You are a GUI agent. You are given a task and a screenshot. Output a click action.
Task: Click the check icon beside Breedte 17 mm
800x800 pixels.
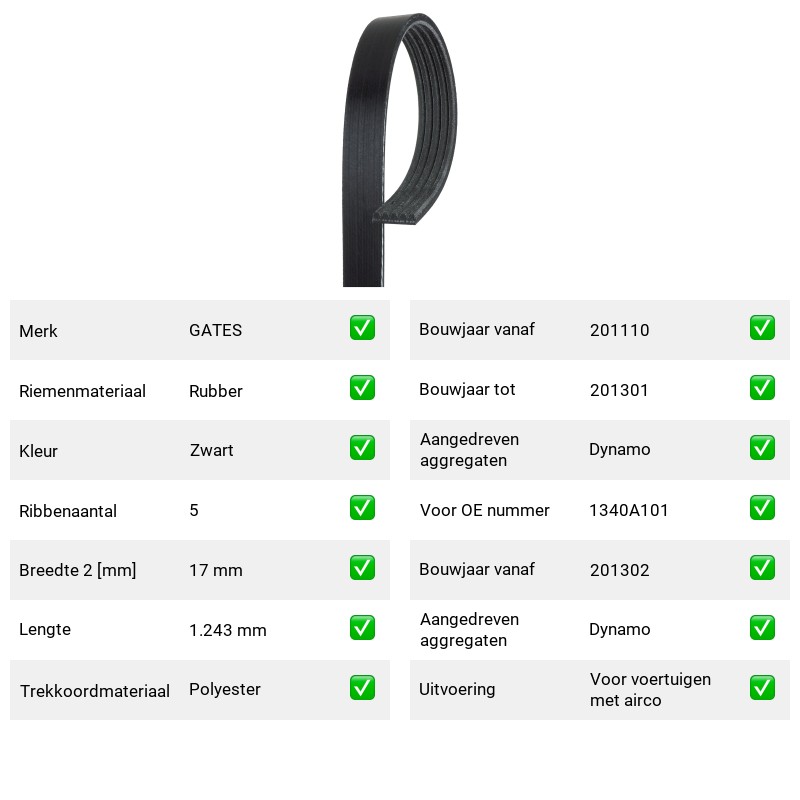pos(362,568)
